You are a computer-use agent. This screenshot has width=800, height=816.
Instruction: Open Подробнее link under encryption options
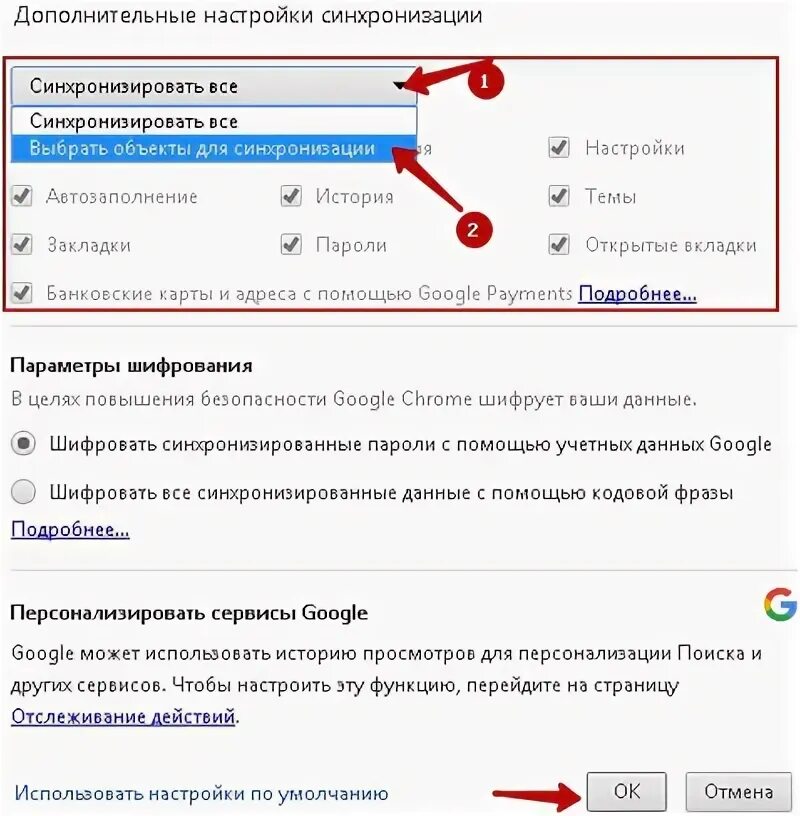(70, 530)
